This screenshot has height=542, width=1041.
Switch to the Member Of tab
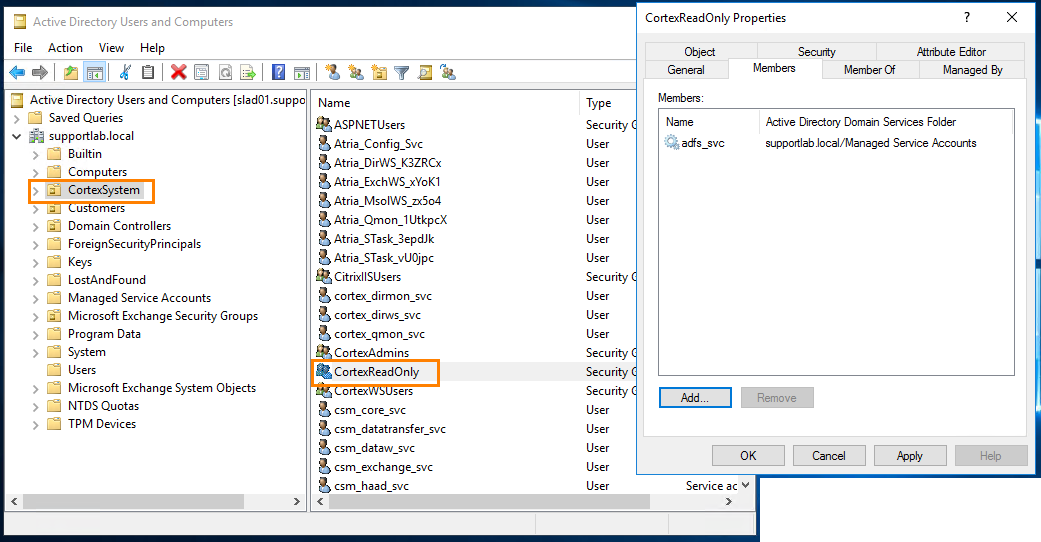[x=869, y=70]
